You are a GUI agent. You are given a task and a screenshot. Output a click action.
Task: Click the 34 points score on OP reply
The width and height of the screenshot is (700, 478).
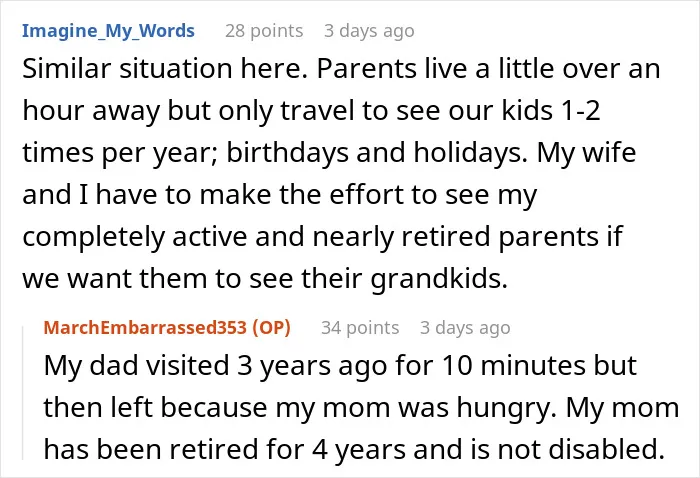[360, 328]
